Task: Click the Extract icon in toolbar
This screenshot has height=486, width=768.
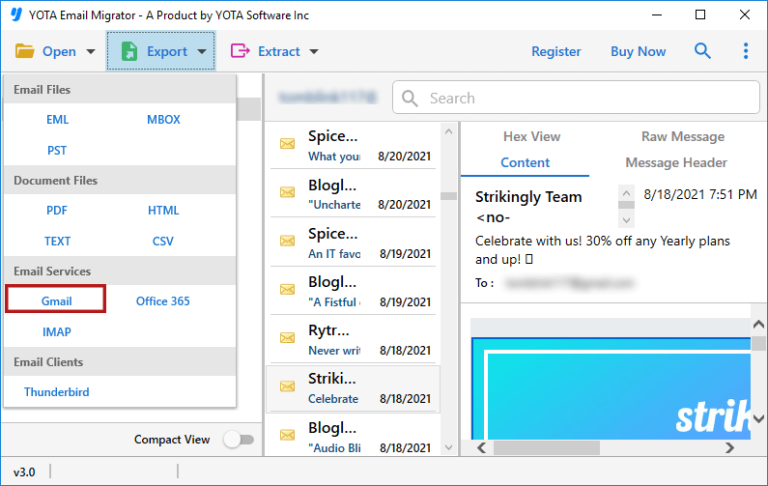Action: (x=239, y=51)
